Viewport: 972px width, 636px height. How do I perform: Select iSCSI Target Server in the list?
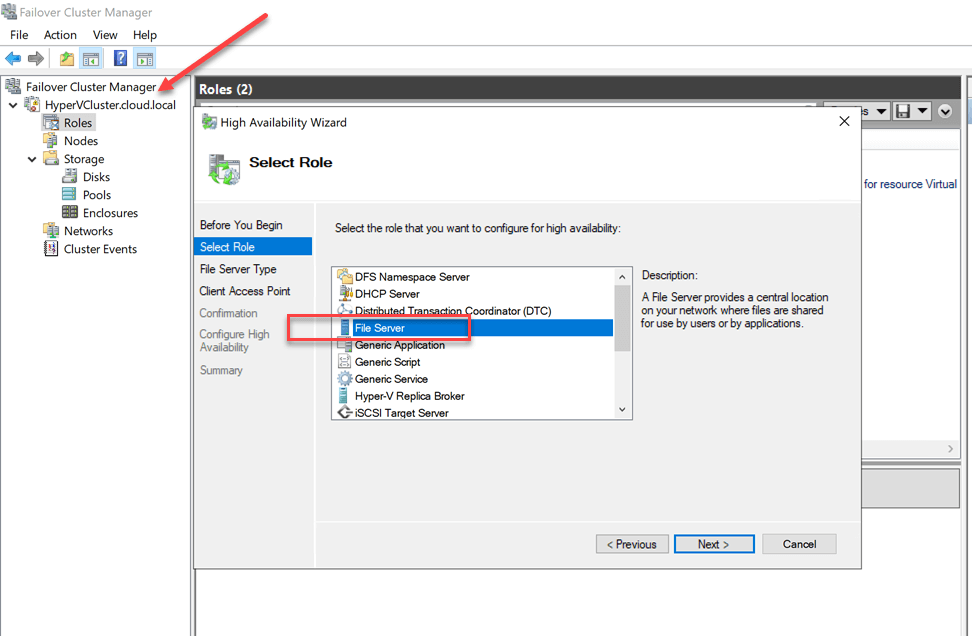click(x=401, y=412)
